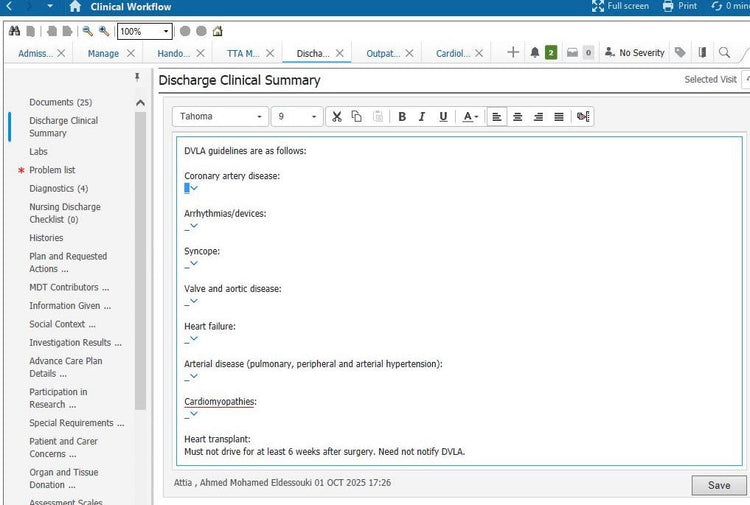This screenshot has height=505, width=750.
Task: Click the sidebar vertical scrollbar
Action: (x=140, y=250)
